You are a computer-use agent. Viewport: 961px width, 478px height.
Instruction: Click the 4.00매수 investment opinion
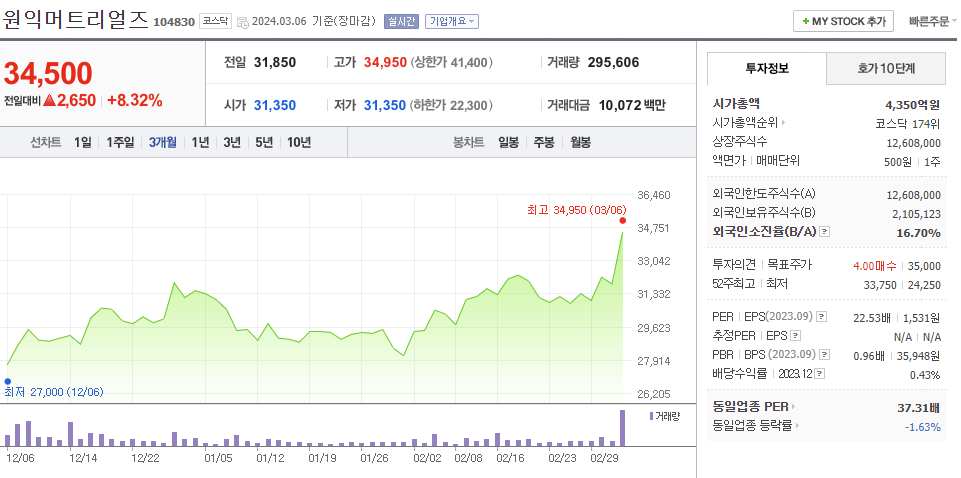tap(875, 265)
